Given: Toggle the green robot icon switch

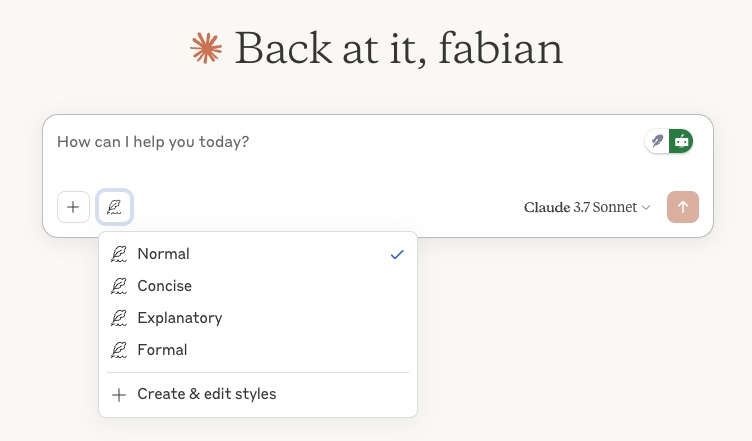Looking at the screenshot, I should coord(681,141).
